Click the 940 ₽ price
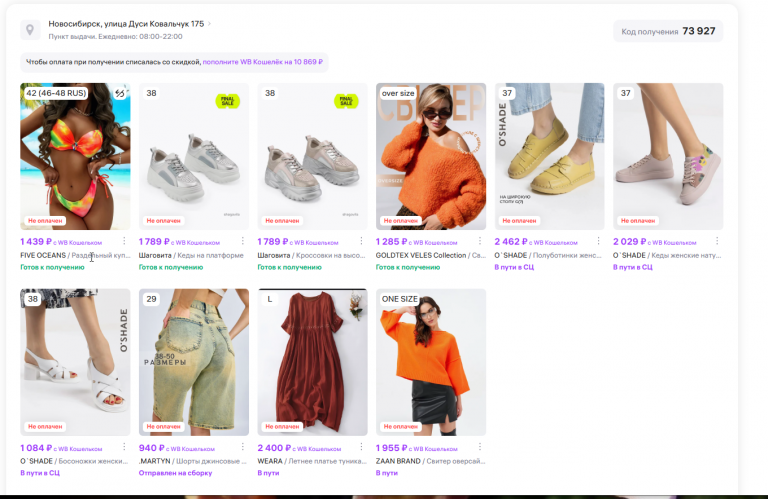This screenshot has width=768, height=499. coord(151,448)
